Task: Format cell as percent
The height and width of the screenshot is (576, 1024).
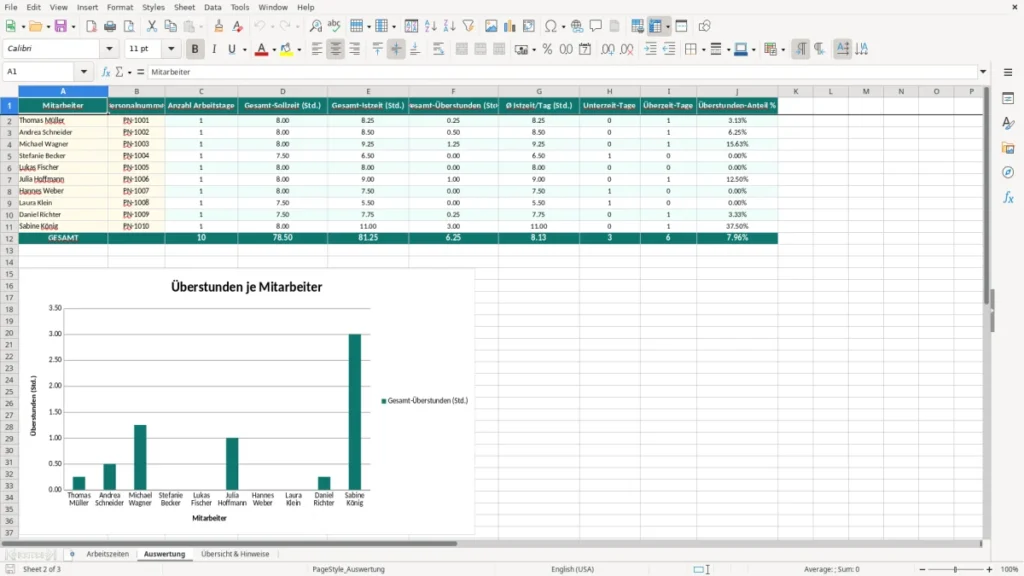Action: (547, 49)
